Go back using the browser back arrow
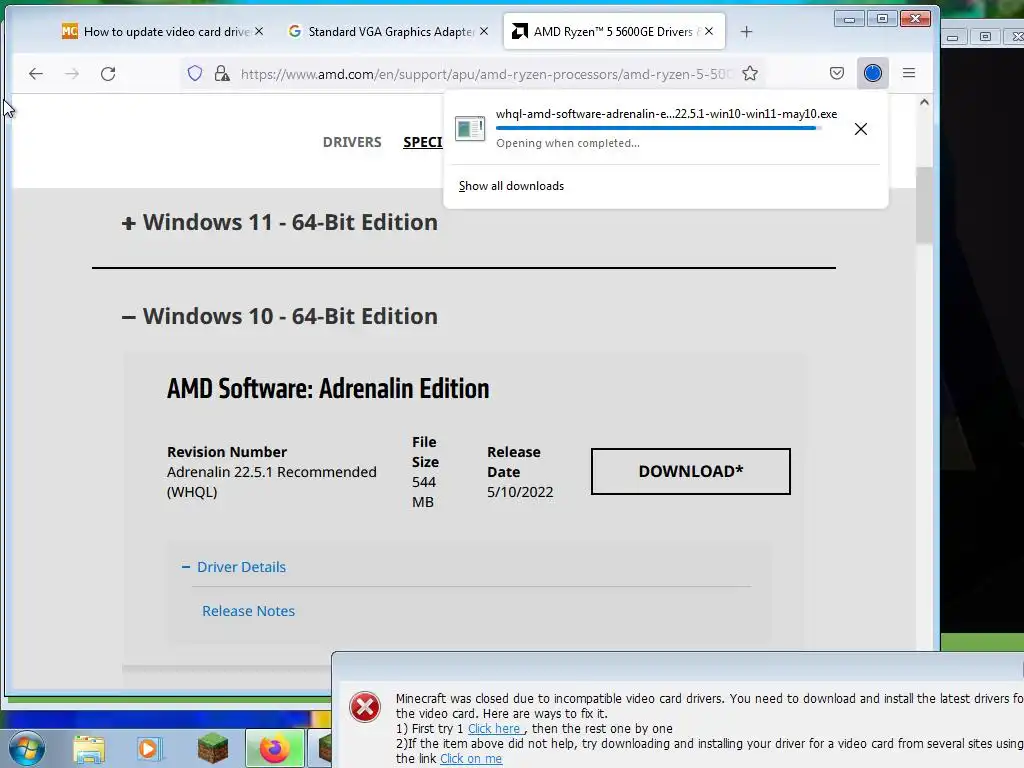The height and width of the screenshot is (768, 1024). coord(36,74)
